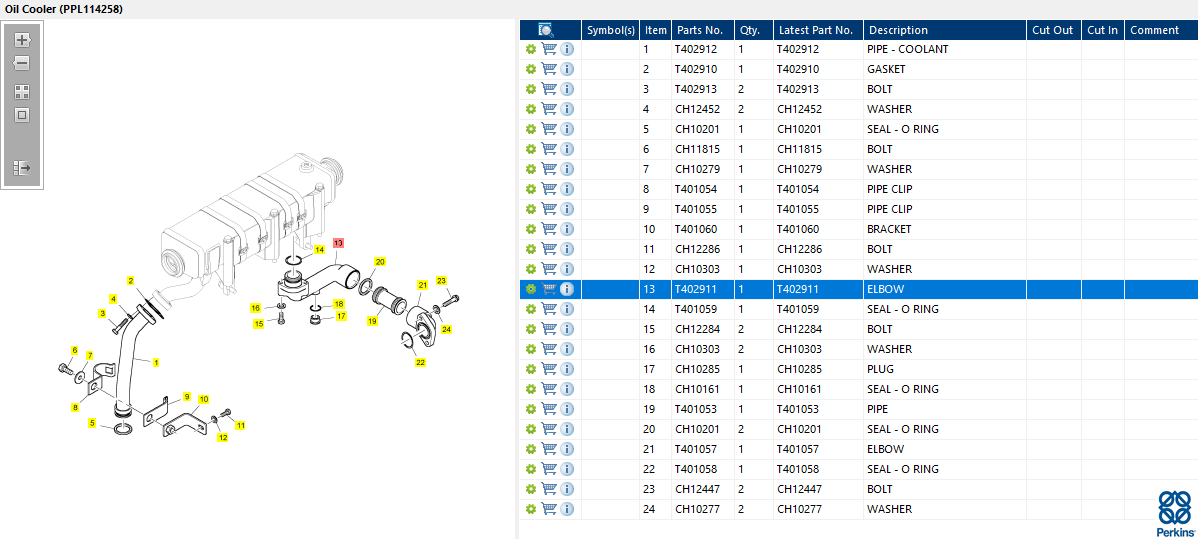
Task: Add PIPE T401053 to cart
Action: [549, 408]
